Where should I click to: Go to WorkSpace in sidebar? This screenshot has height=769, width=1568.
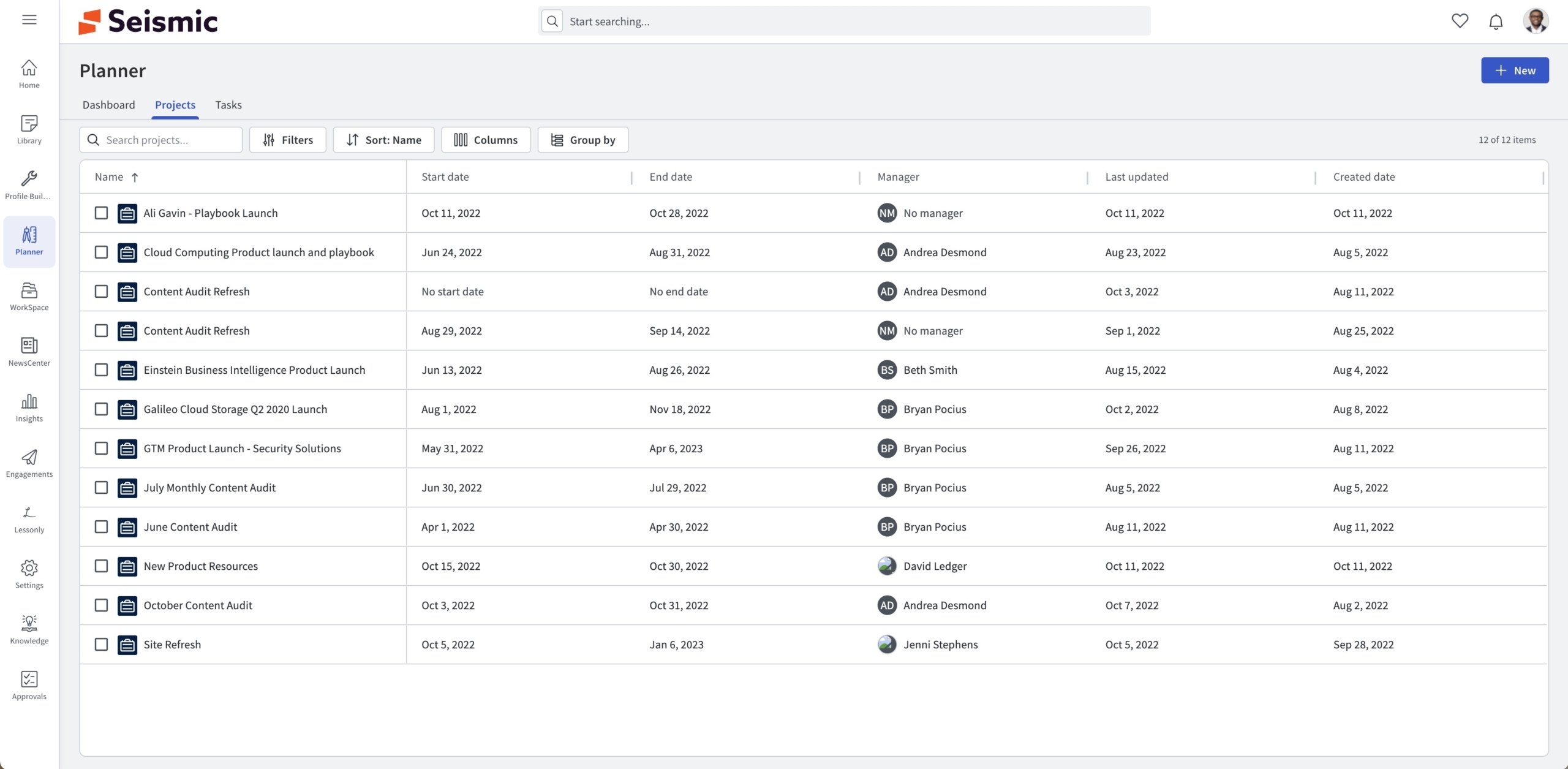[x=29, y=297]
